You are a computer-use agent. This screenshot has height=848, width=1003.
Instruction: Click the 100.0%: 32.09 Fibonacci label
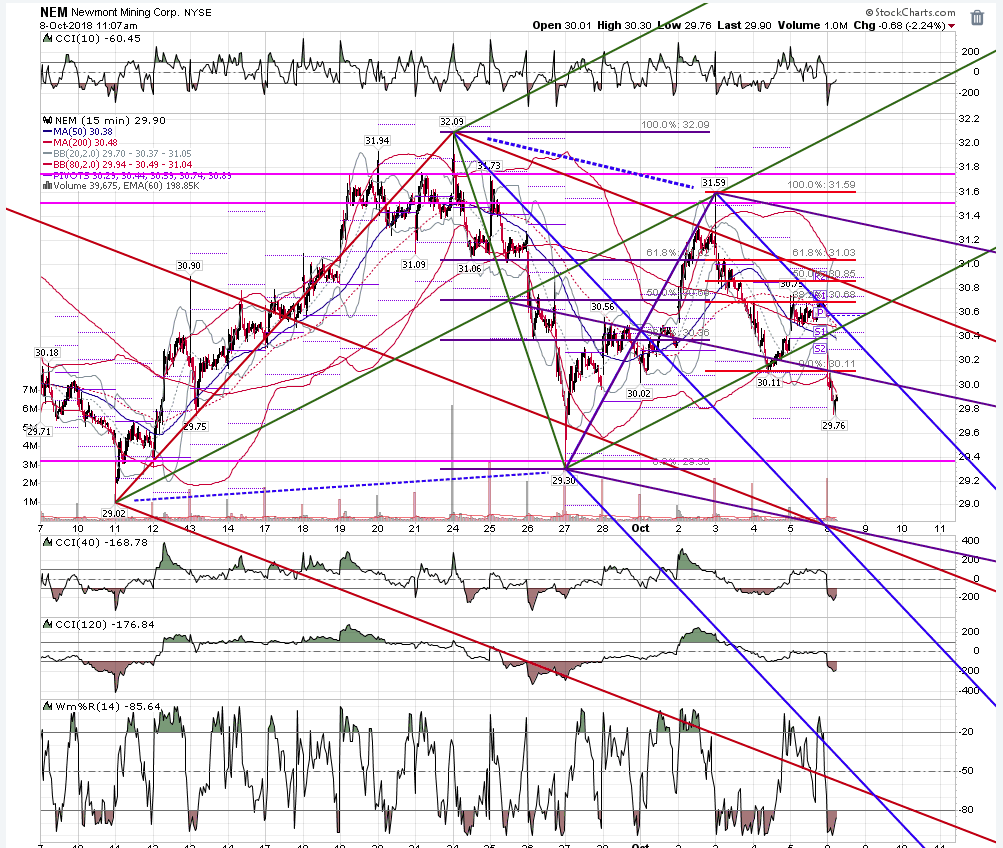(675, 125)
